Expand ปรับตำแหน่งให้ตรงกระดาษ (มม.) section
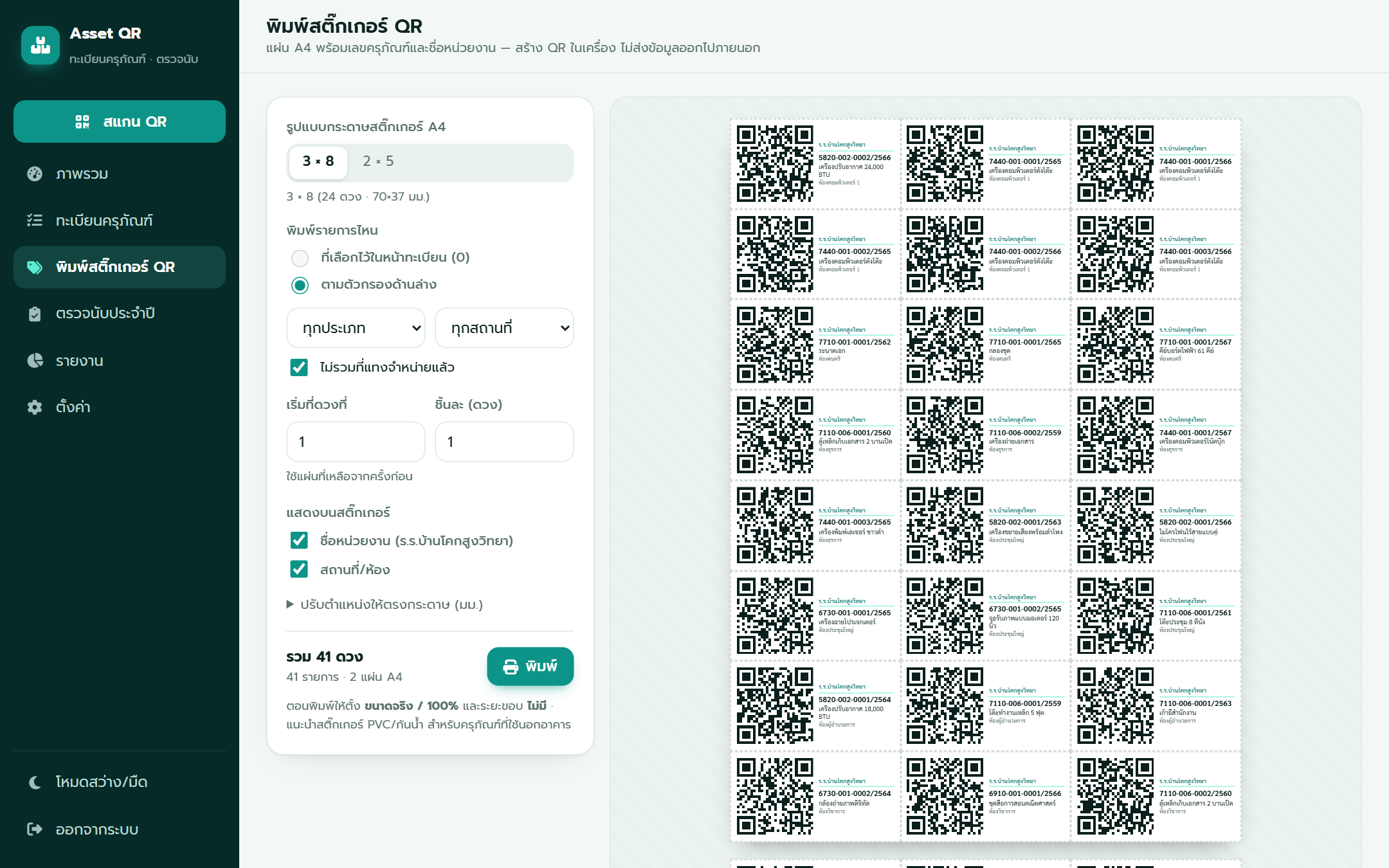The height and width of the screenshot is (868, 1389). pyautogui.click(x=385, y=604)
